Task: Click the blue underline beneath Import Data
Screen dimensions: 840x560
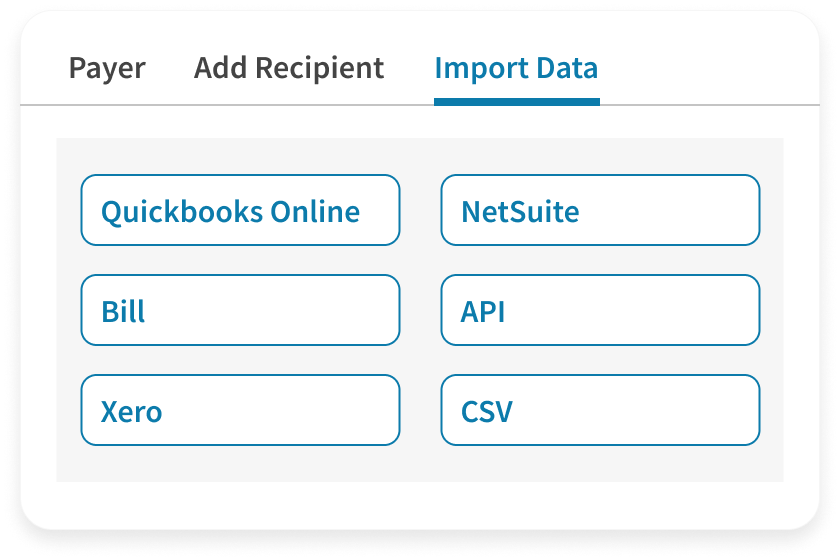Action: pyautogui.click(x=516, y=101)
